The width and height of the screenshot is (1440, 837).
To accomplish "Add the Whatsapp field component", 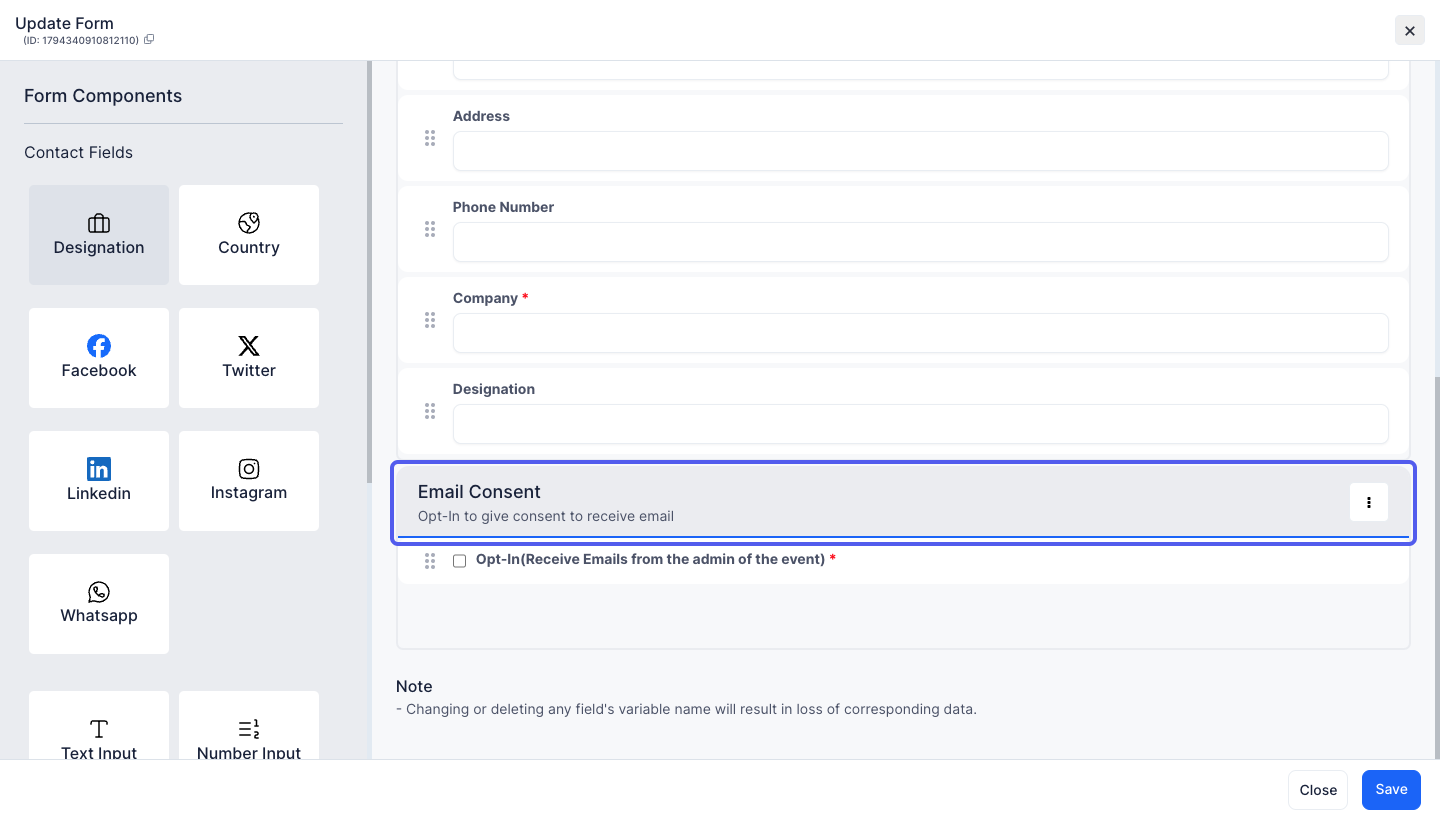I will tap(99, 604).
